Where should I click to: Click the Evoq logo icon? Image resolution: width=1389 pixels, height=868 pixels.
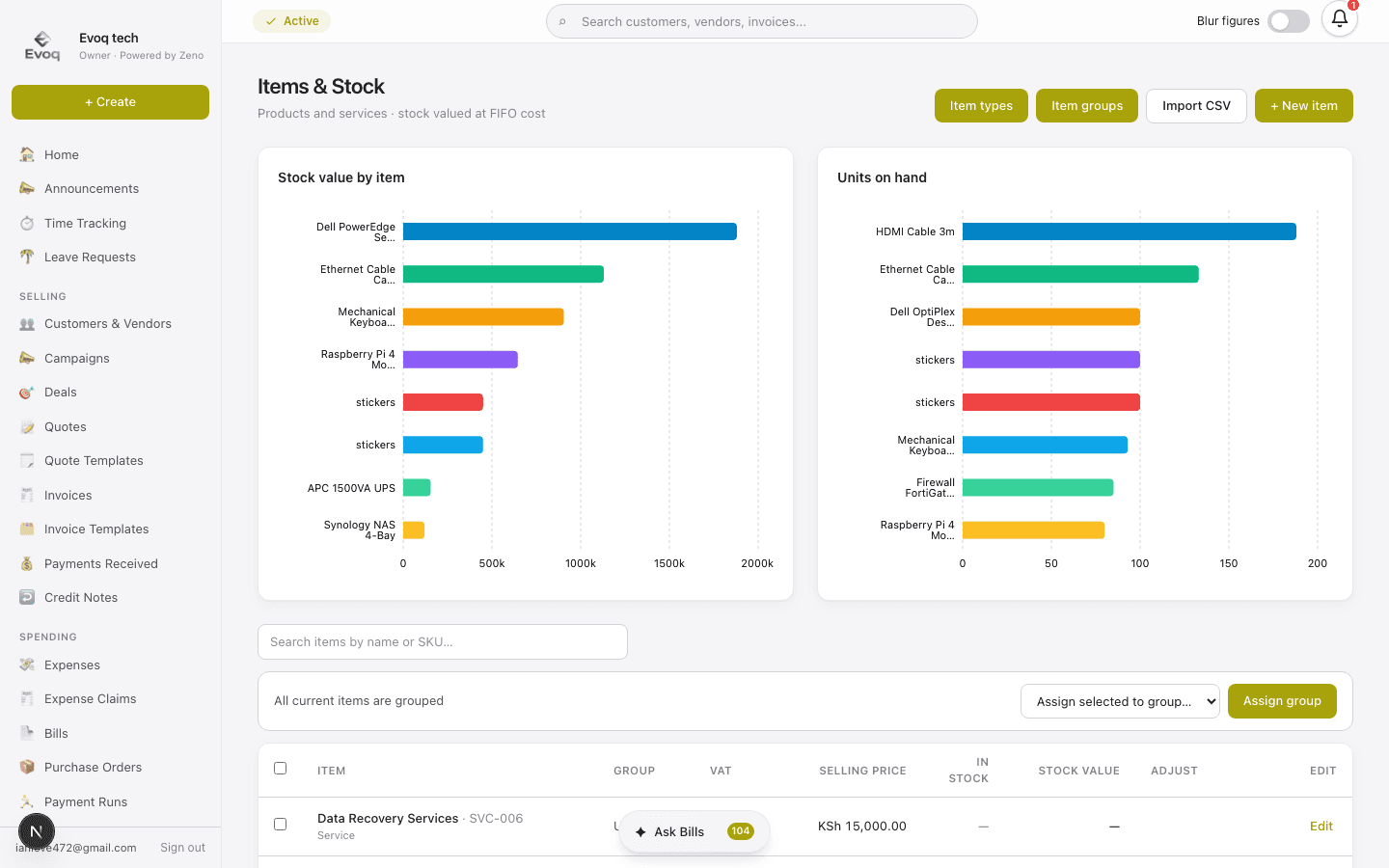42,45
